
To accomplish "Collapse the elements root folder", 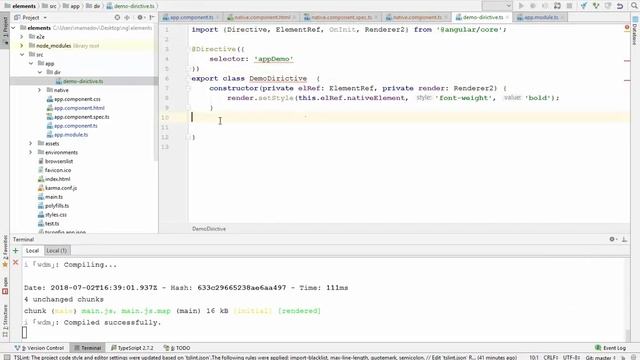I will click(x=14, y=28).
